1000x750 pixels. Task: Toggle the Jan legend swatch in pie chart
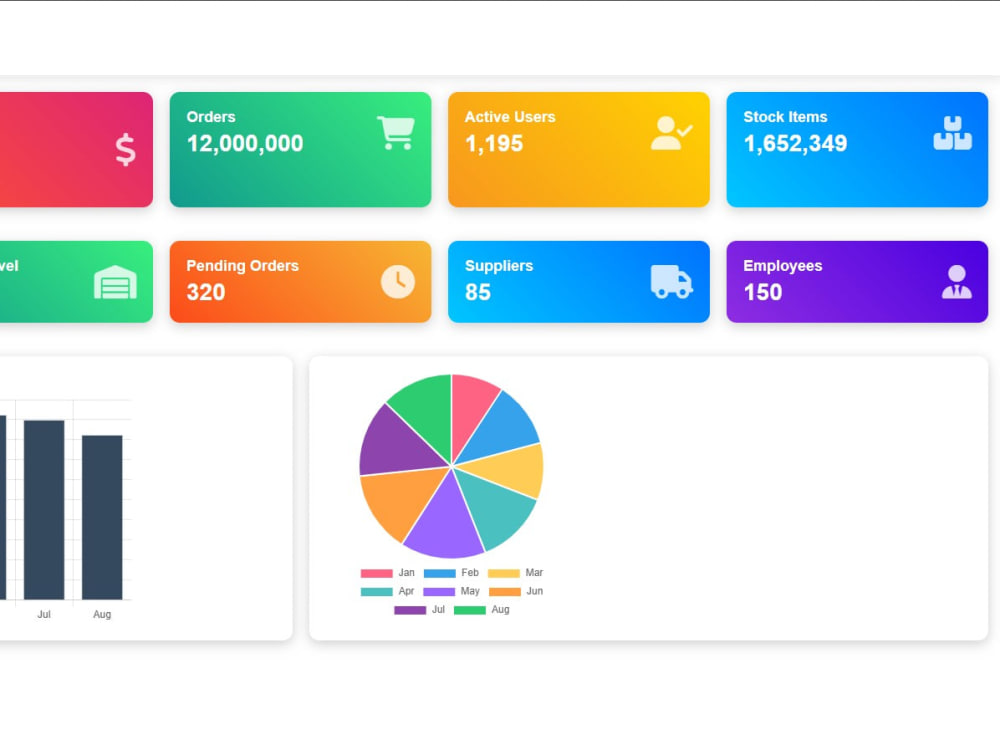point(376,573)
